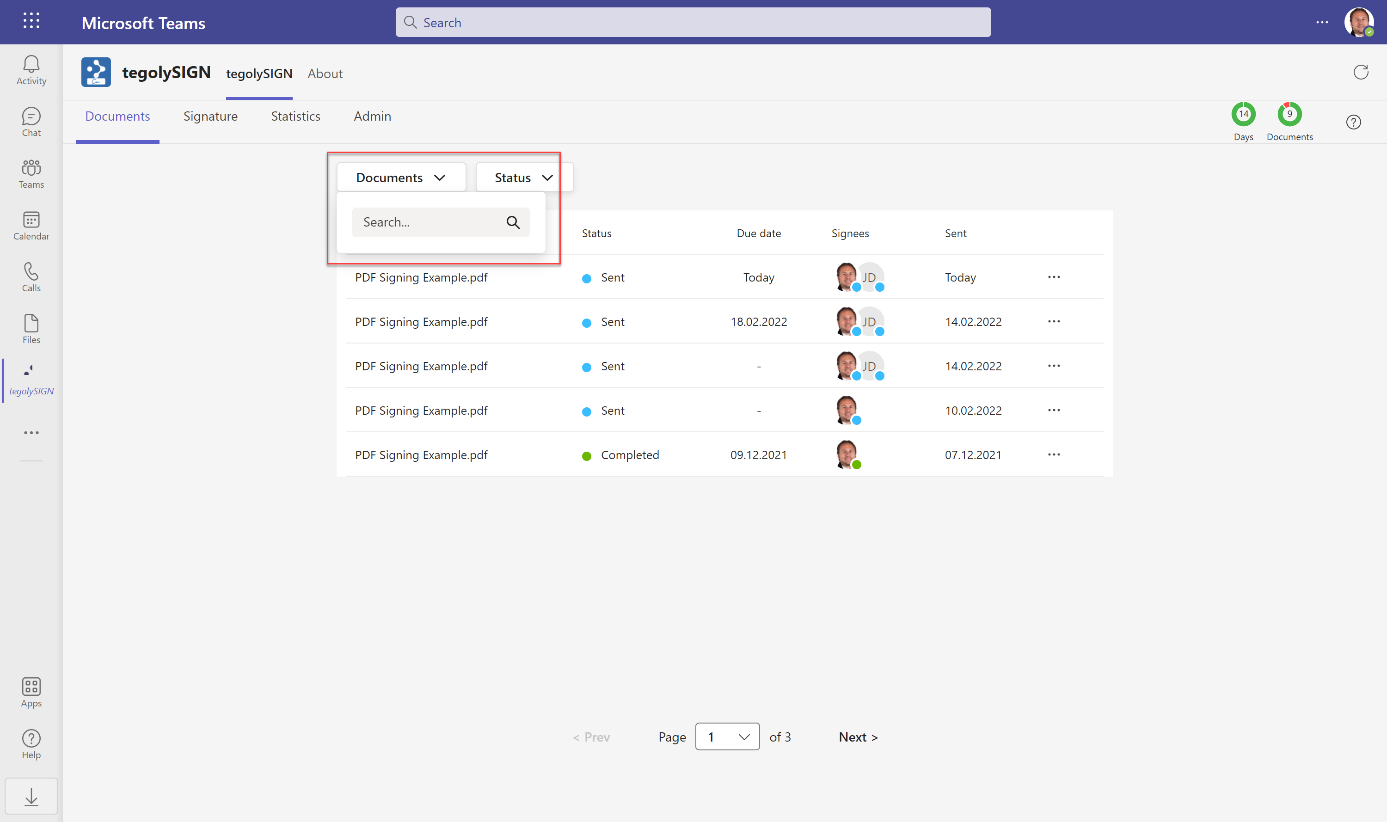1387x822 pixels.
Task: Click the download desktop app icon
Action: [31, 796]
